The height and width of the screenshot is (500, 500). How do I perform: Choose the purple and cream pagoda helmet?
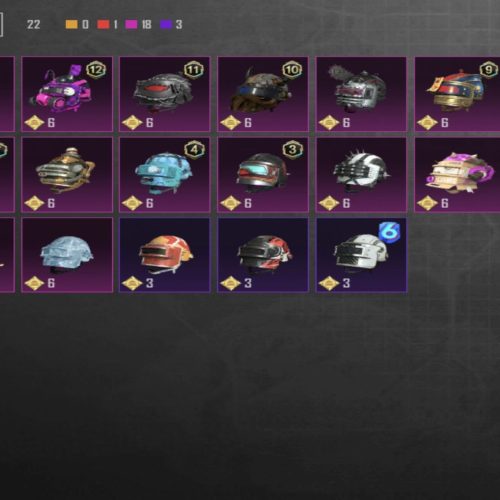pos(457,175)
